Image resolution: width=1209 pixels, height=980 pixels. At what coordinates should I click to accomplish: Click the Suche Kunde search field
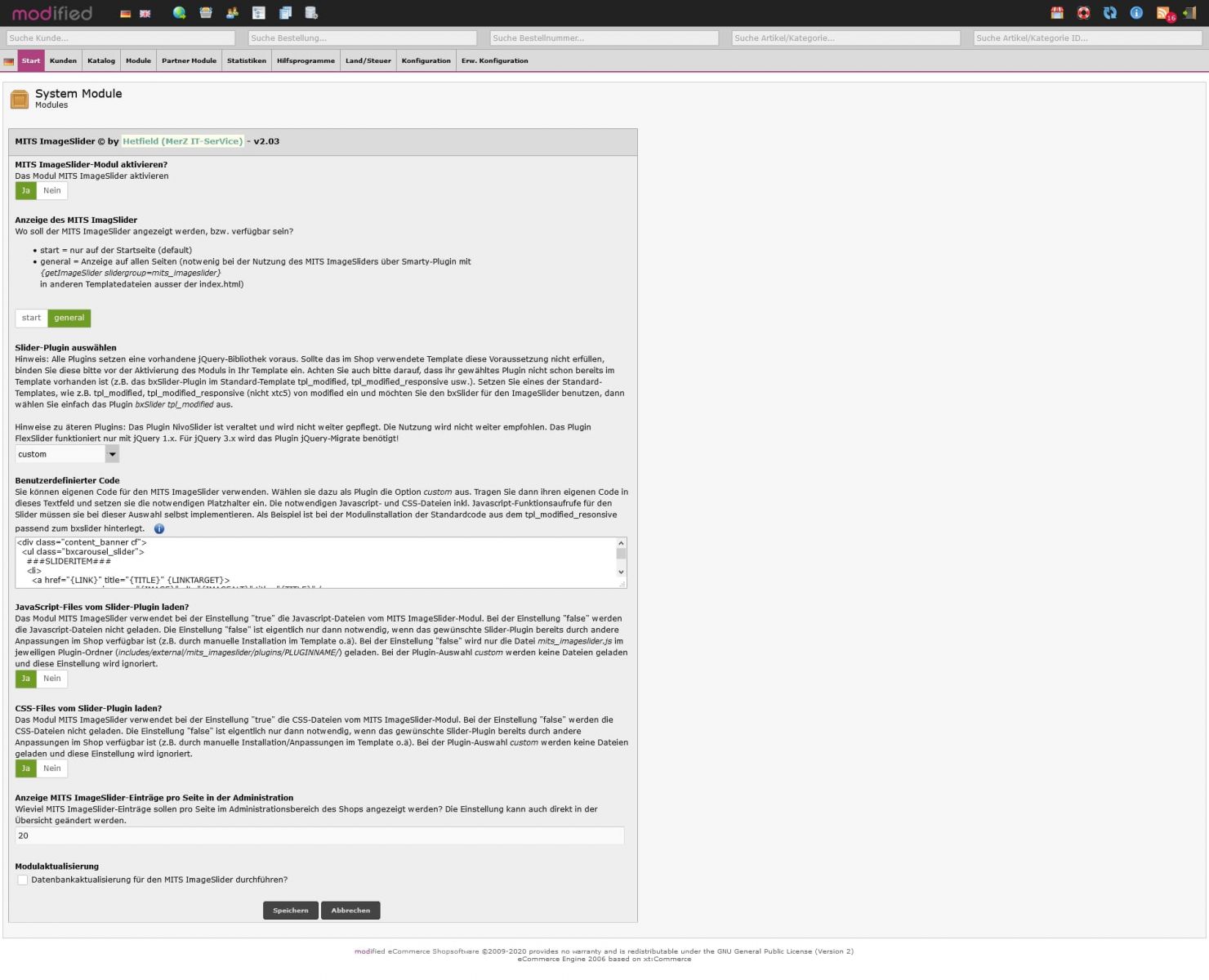[x=121, y=38]
